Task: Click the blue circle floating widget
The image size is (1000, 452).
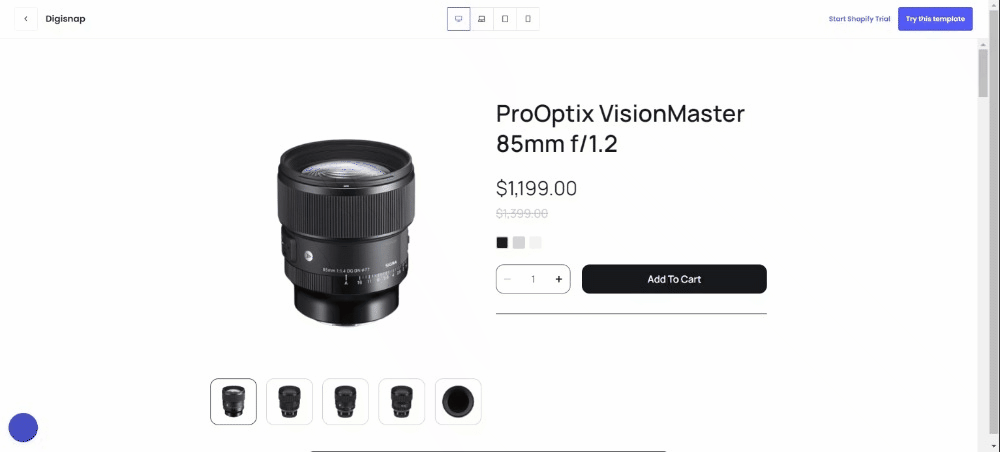Action: [x=23, y=428]
